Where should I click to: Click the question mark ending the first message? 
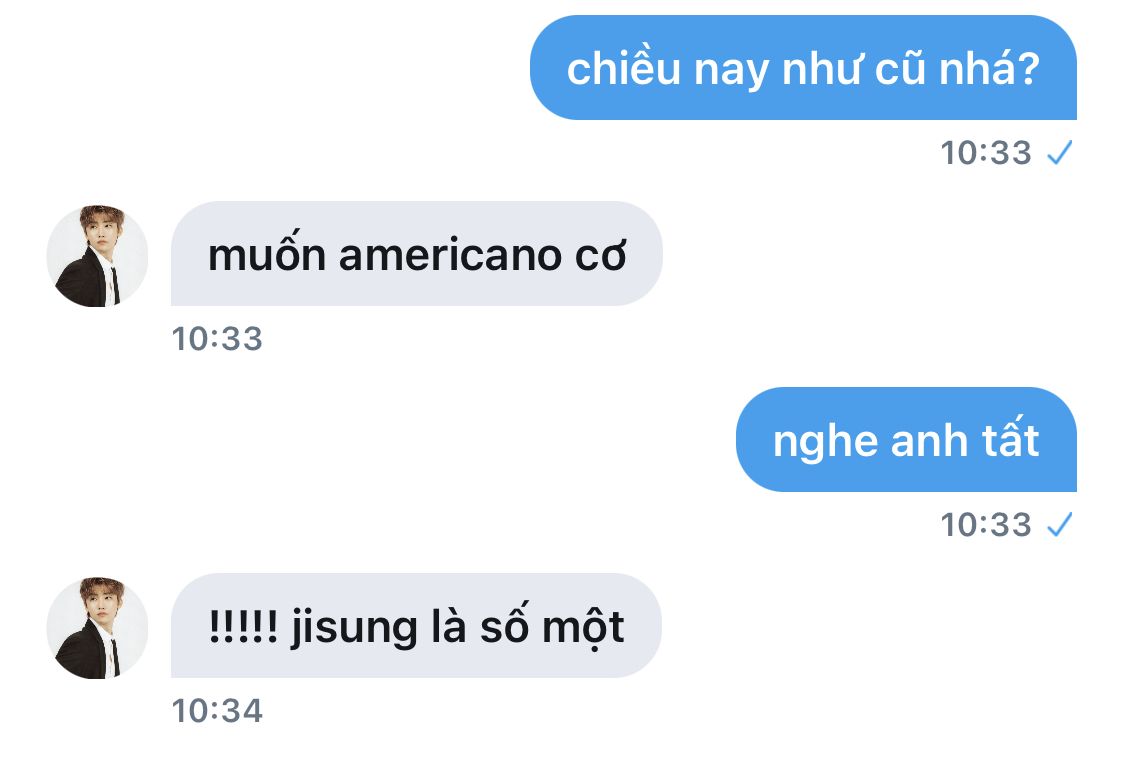click(x=1029, y=70)
